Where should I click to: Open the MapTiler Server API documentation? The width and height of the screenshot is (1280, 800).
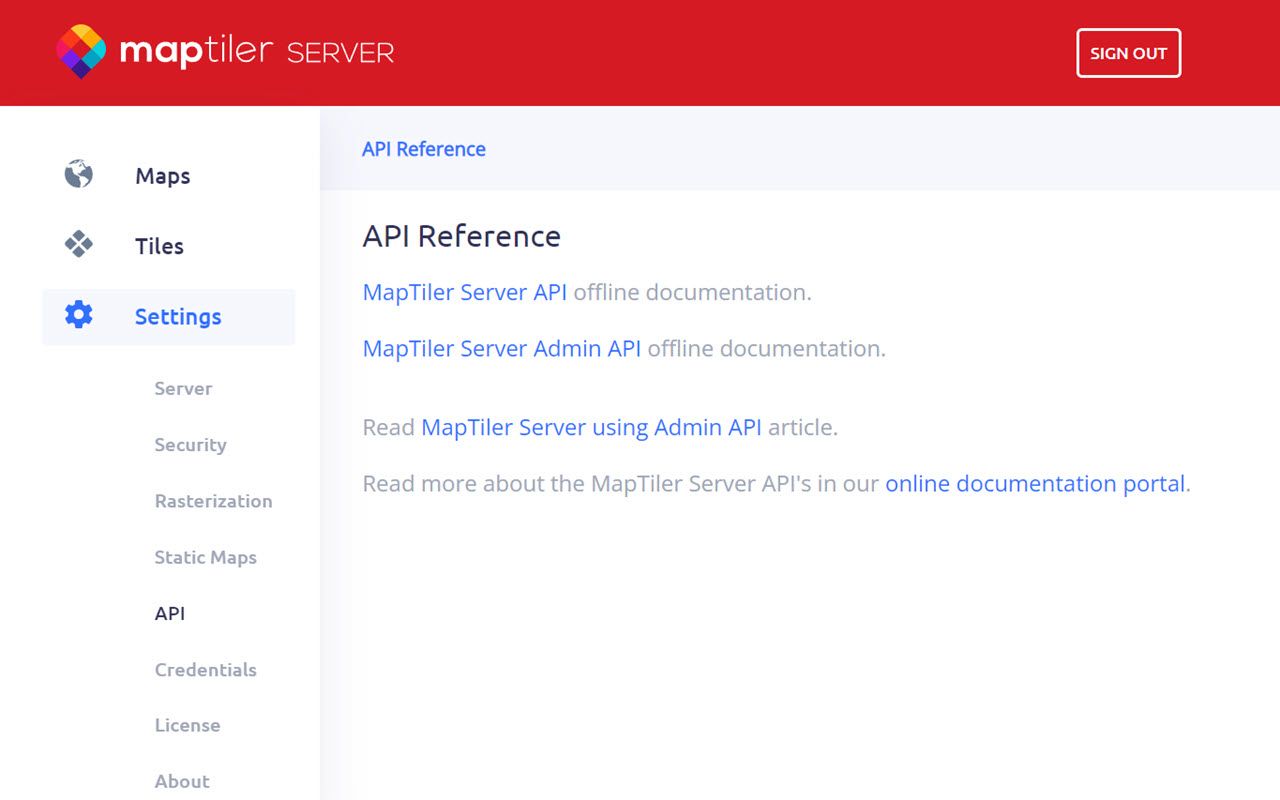coord(465,292)
